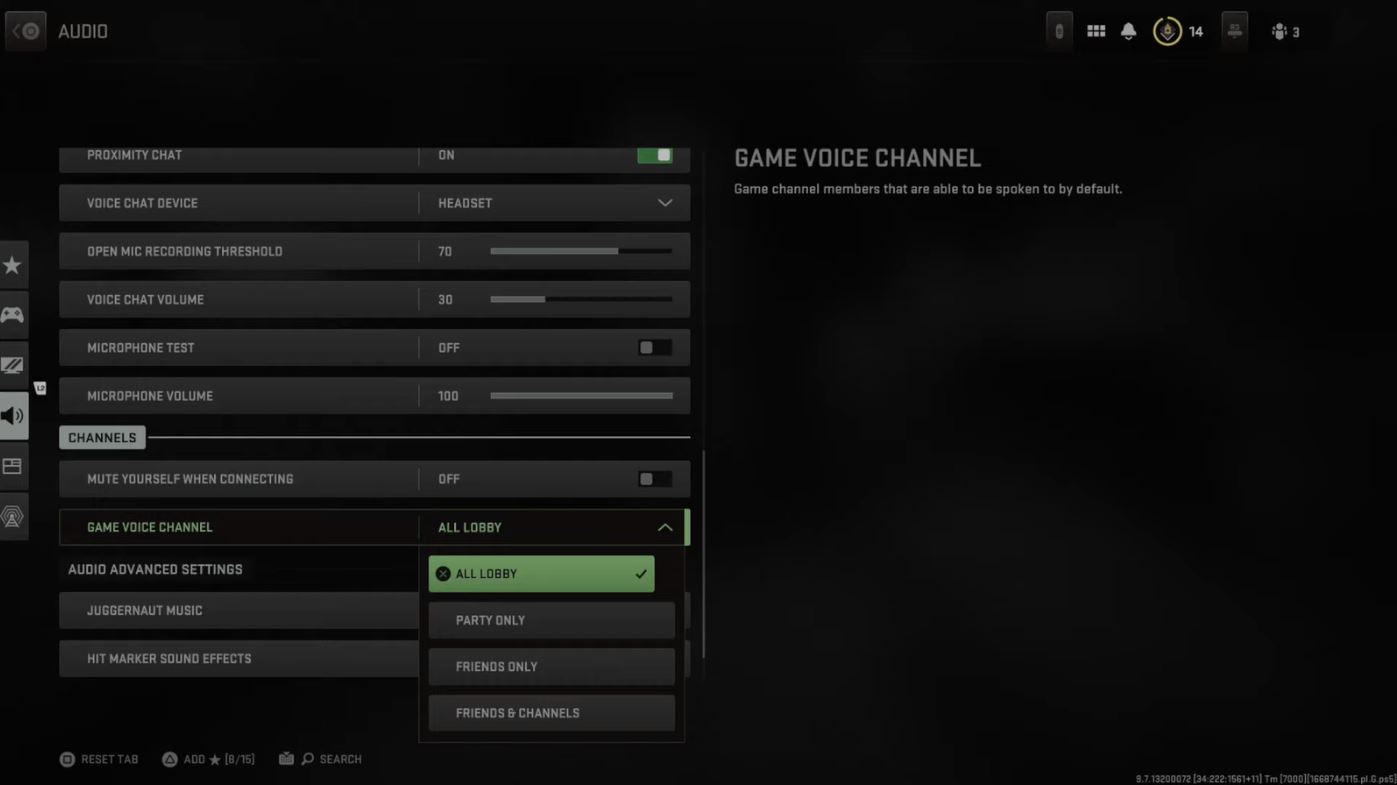1397x785 pixels.
Task: Open the Account & Network tab icon
Action: coord(13,516)
